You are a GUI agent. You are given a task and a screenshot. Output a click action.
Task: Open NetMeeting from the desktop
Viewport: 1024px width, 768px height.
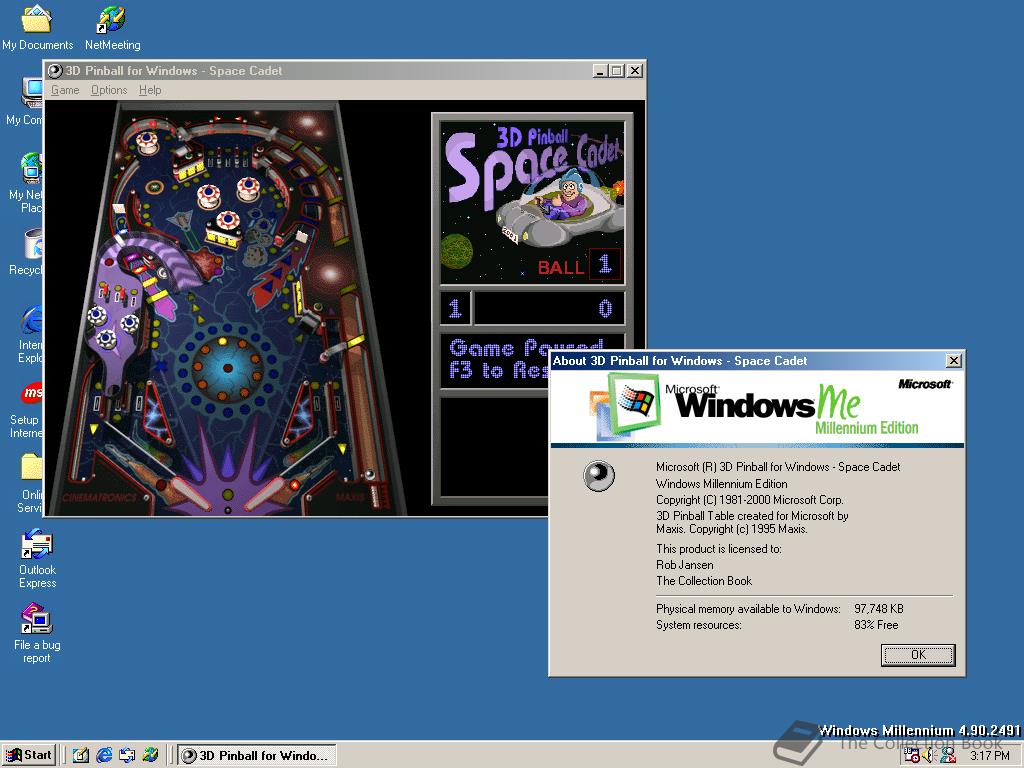click(110, 18)
